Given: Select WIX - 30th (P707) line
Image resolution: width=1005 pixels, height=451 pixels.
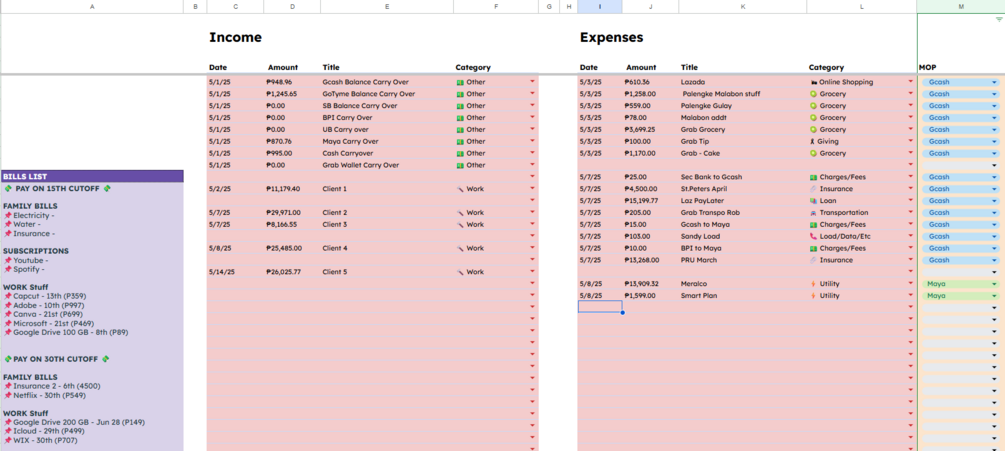Looking at the screenshot, I should pos(40,440).
